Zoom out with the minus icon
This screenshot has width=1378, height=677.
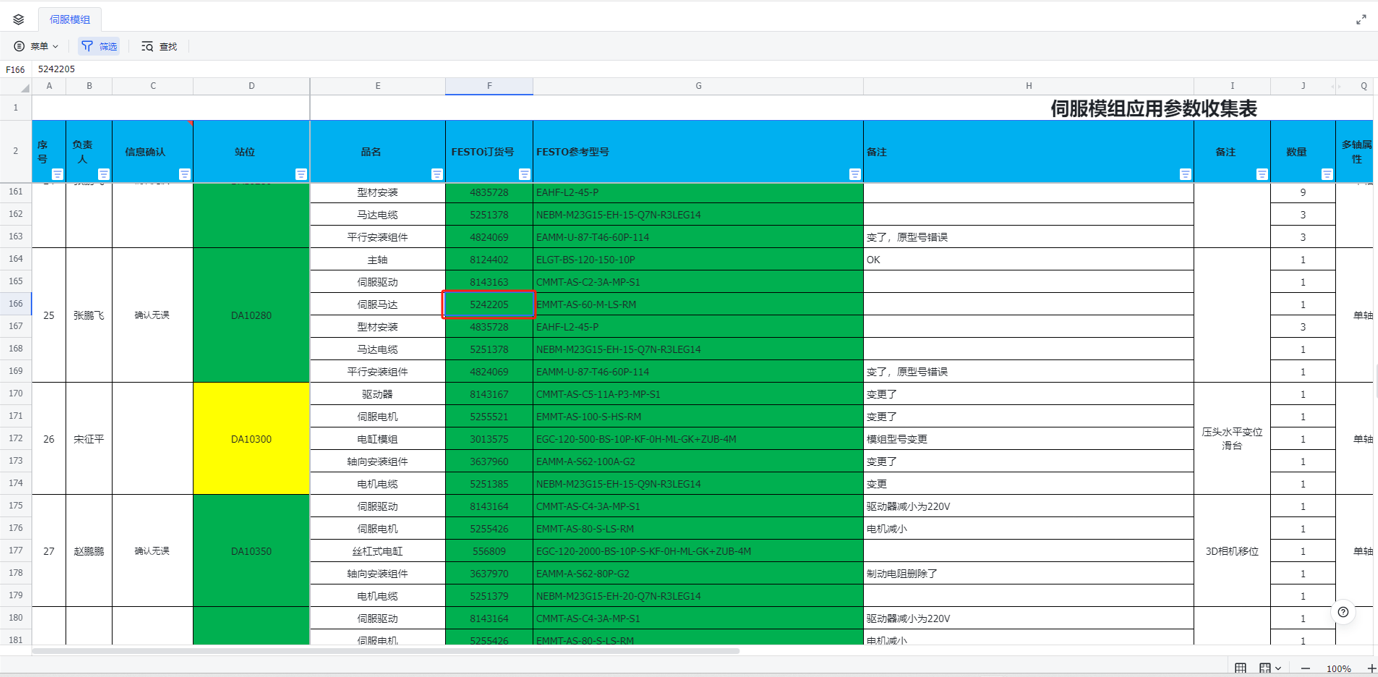[1305, 668]
